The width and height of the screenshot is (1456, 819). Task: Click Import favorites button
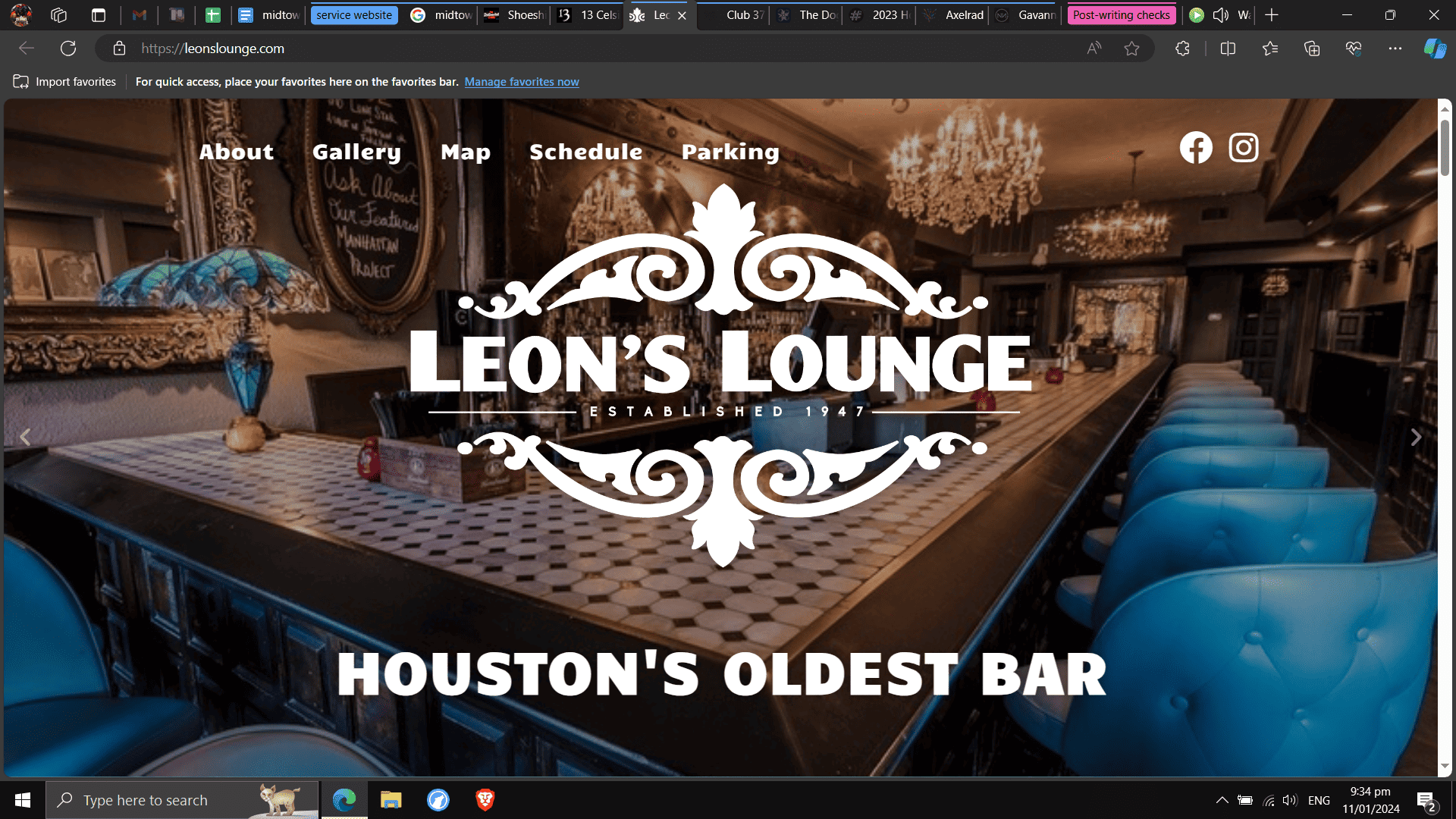coord(64,82)
